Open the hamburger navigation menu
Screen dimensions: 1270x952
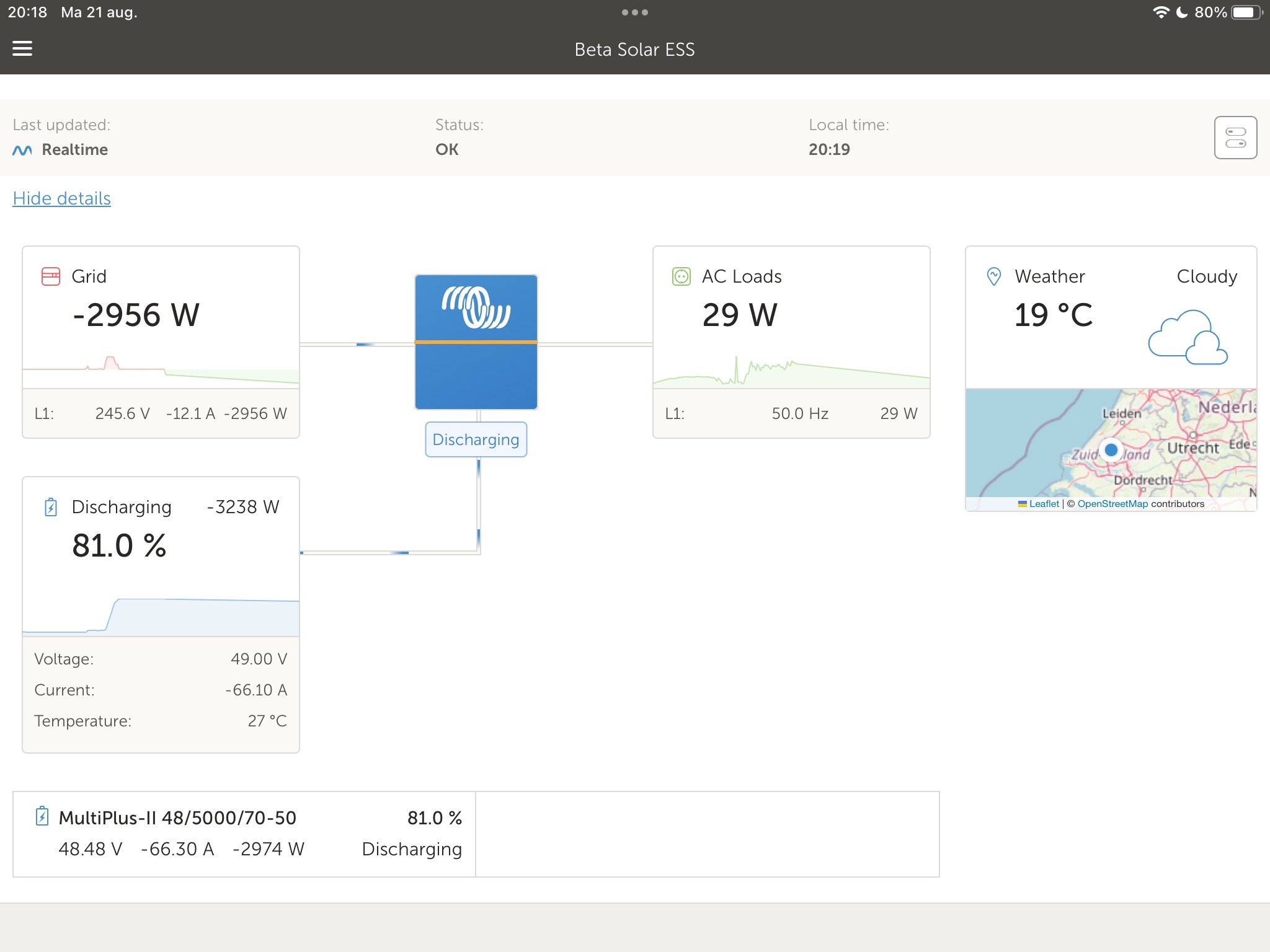(22, 48)
